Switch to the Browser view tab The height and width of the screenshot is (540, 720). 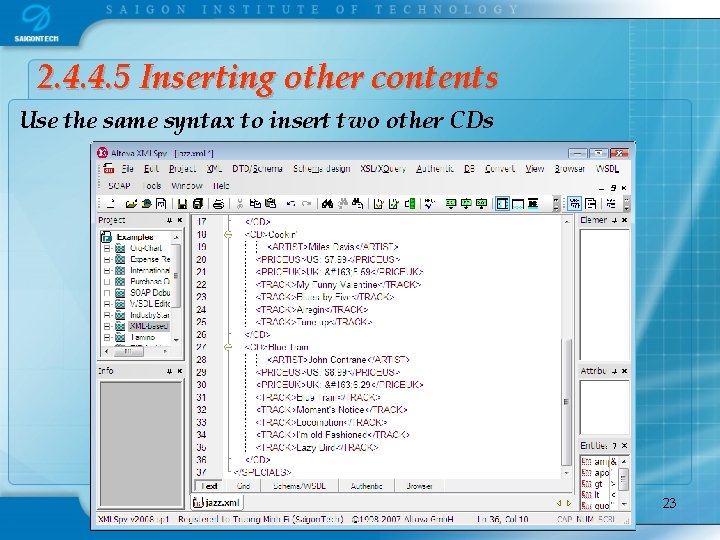tap(419, 486)
